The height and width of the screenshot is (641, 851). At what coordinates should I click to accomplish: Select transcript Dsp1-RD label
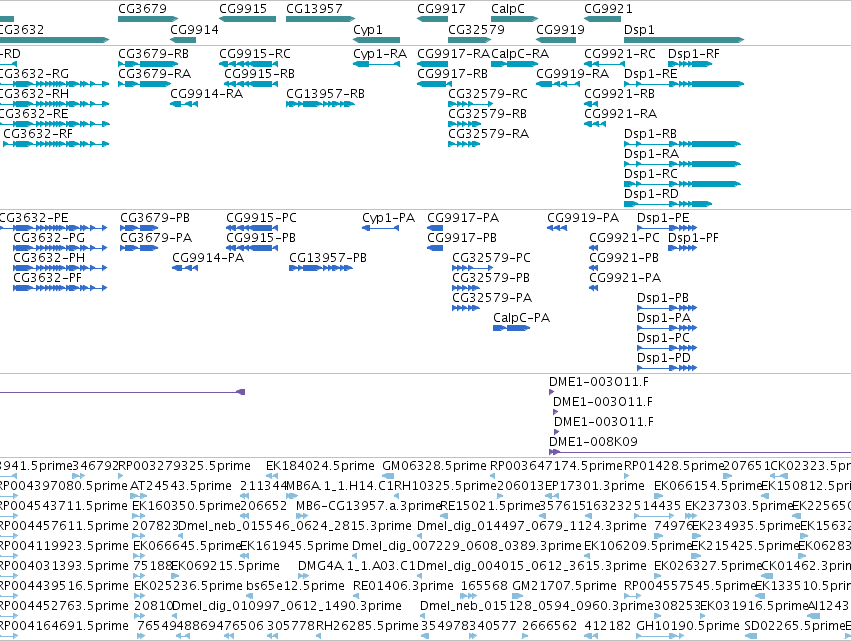click(651, 194)
